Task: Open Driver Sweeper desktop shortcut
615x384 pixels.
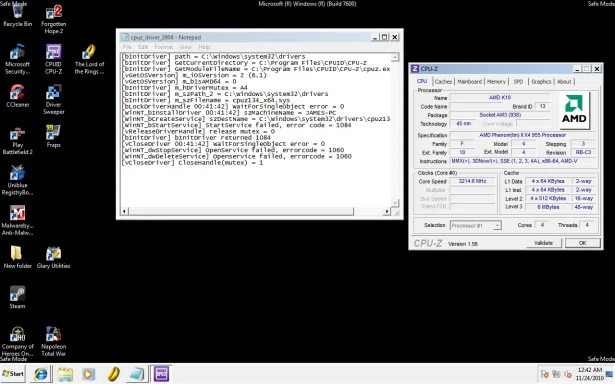Action: [x=54, y=100]
